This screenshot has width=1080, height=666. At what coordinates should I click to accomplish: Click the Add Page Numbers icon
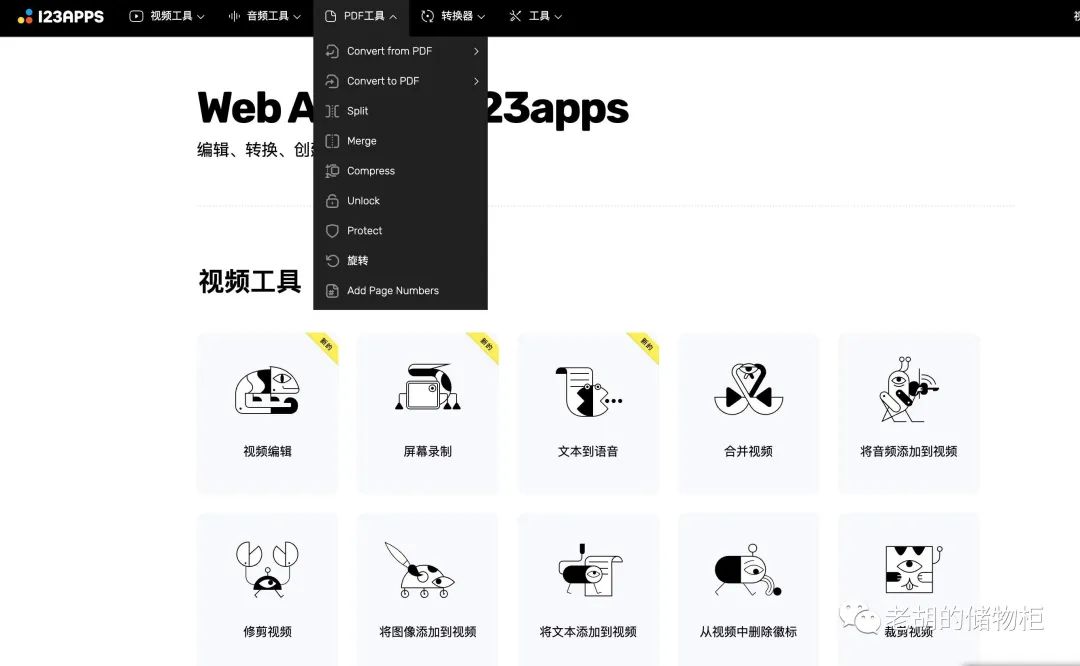coord(332,291)
